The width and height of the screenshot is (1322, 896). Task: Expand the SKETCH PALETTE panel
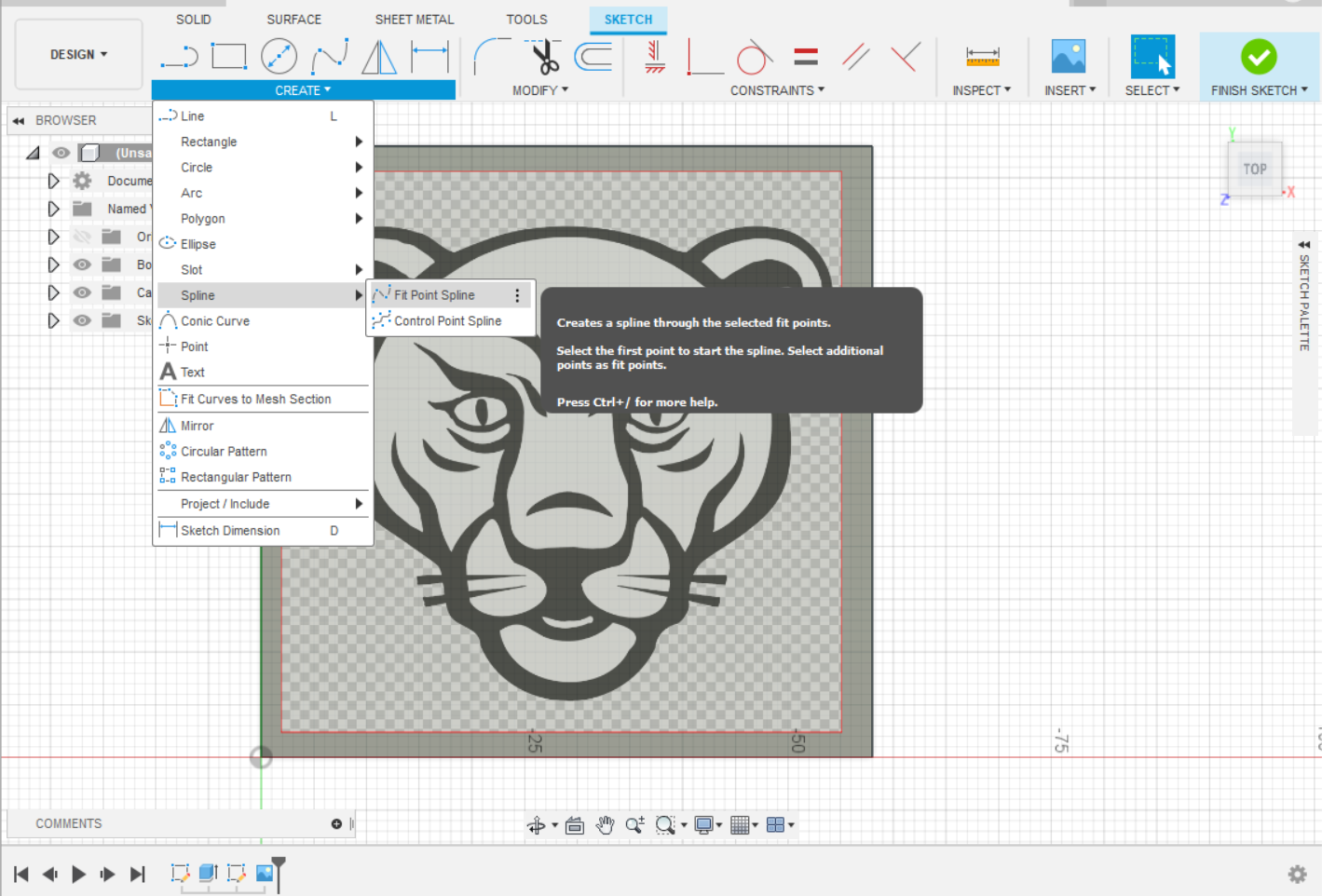(x=1304, y=244)
